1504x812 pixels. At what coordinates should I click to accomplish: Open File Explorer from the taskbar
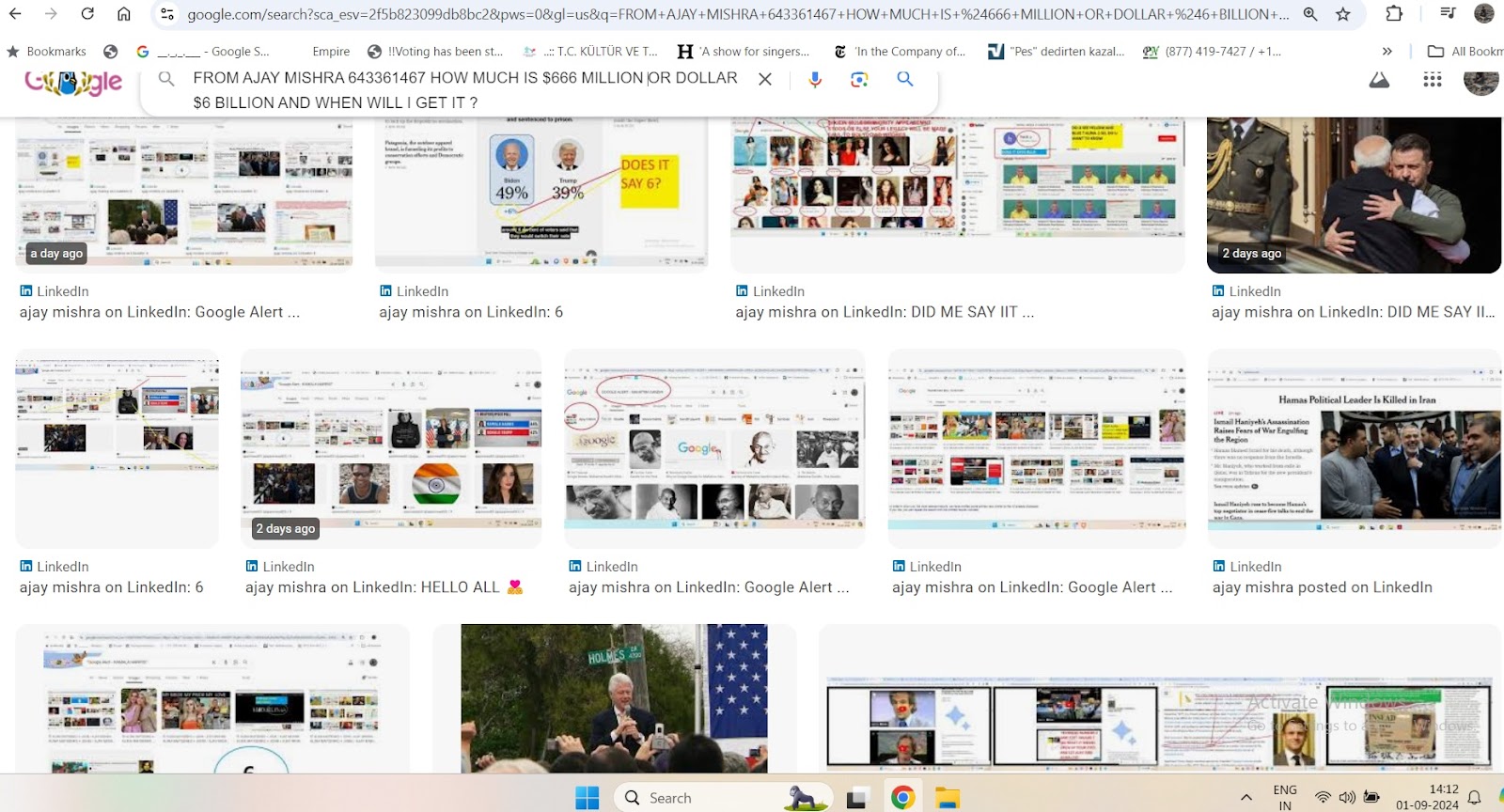pos(948,798)
